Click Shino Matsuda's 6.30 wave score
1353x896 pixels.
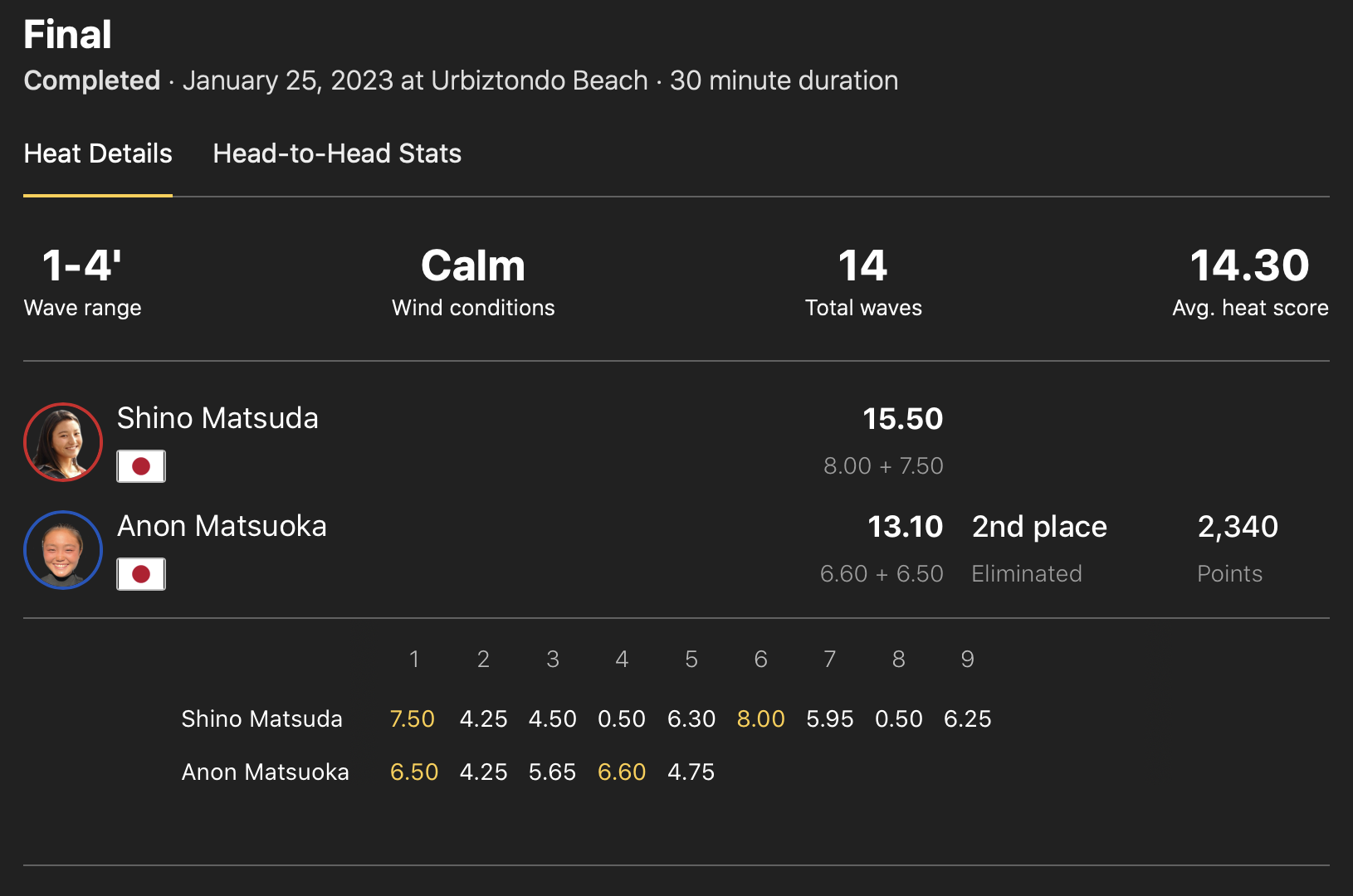691,718
